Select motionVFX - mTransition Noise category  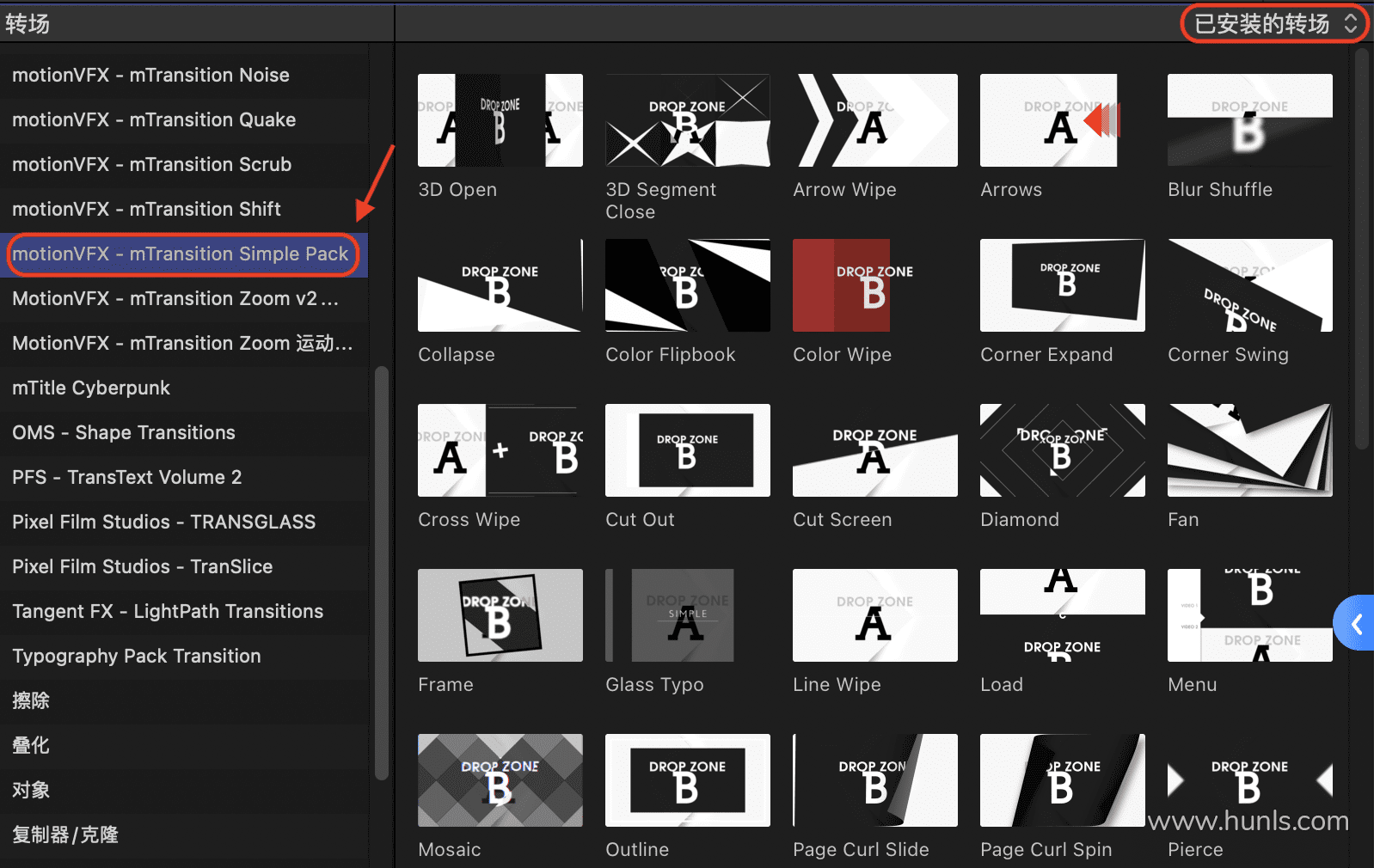184,75
